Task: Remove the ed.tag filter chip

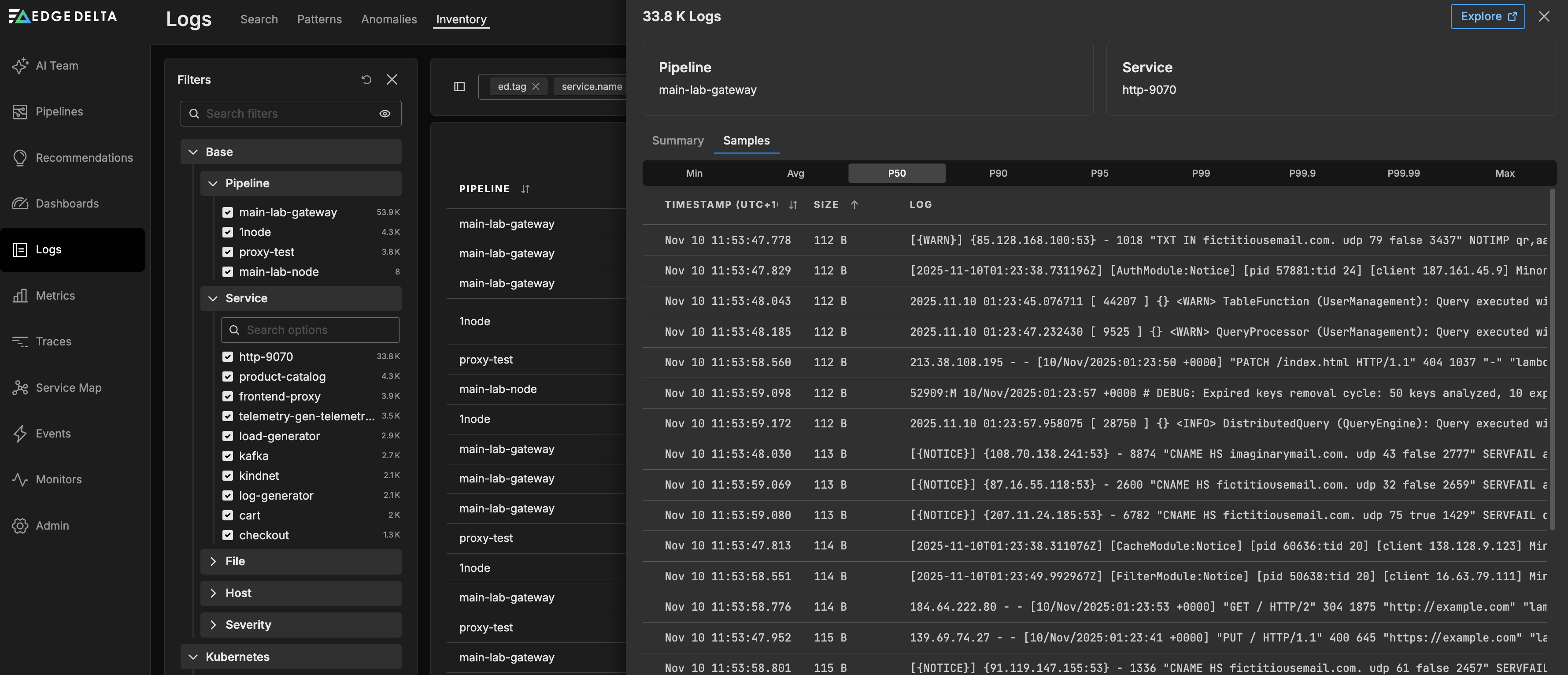Action: coord(536,86)
